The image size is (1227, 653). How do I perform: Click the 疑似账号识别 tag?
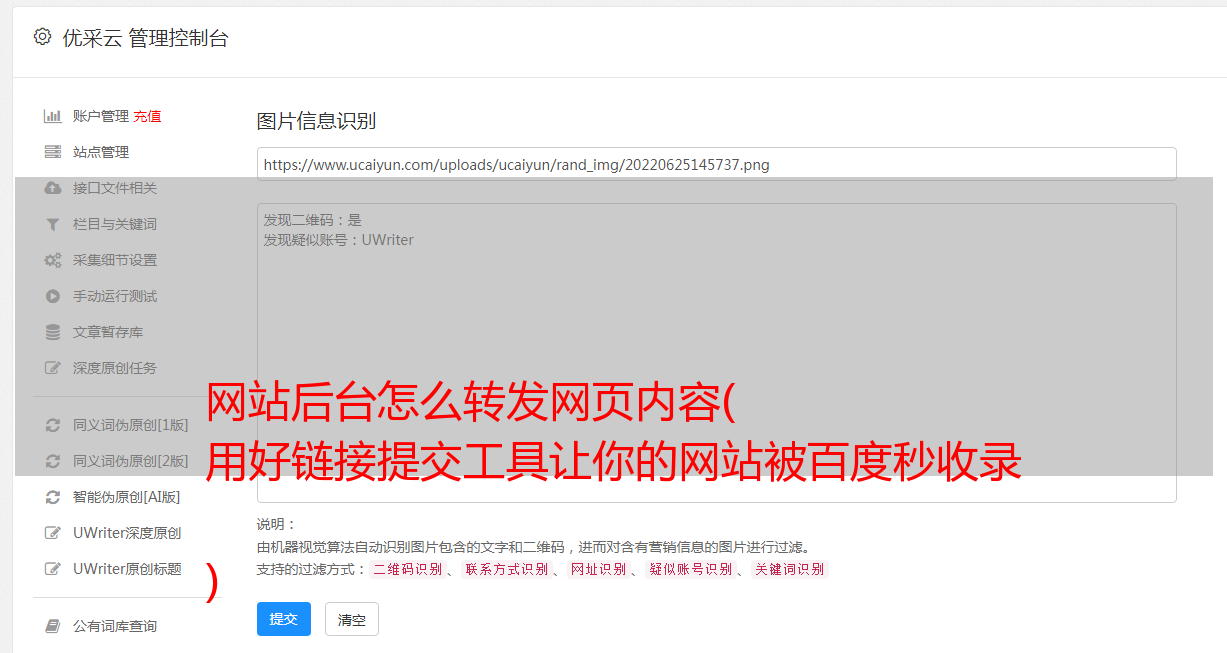pyautogui.click(x=690, y=570)
